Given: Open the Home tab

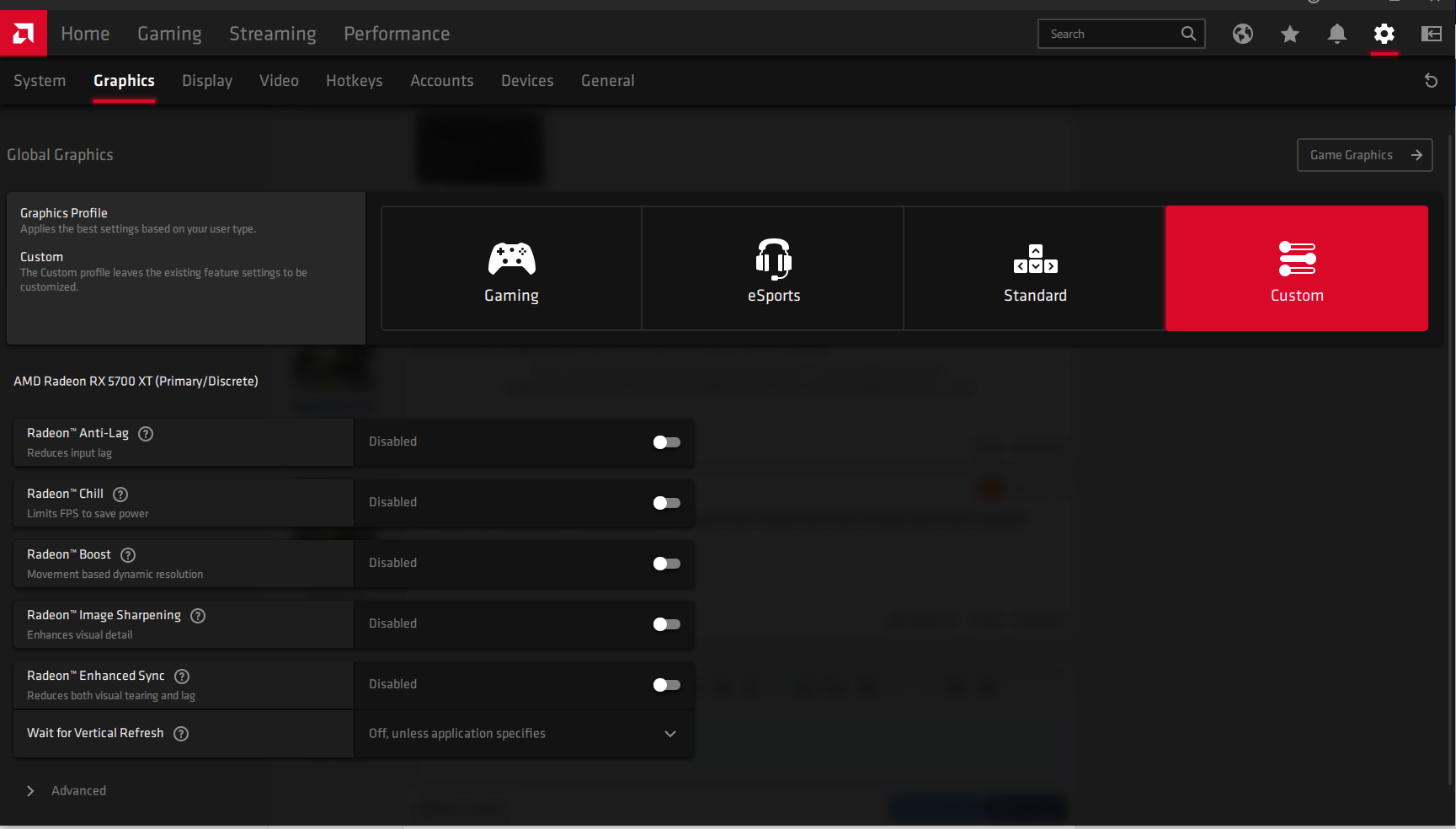Looking at the screenshot, I should [85, 34].
